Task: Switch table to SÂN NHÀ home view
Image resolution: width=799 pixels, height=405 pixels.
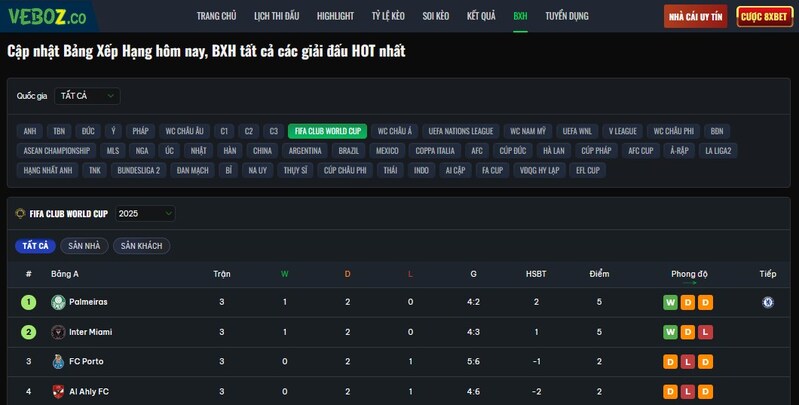Action: tap(84, 246)
